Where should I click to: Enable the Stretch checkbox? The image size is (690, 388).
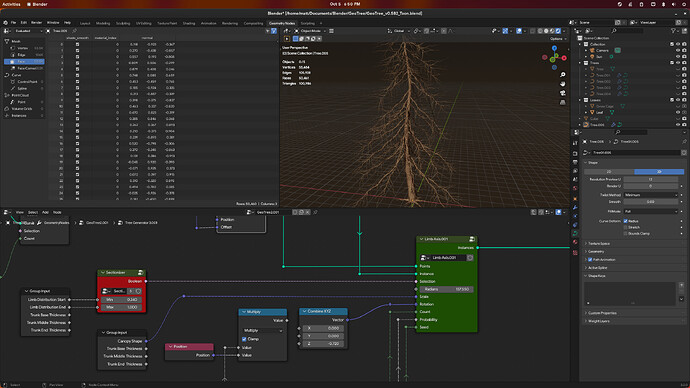pyautogui.click(x=625, y=227)
